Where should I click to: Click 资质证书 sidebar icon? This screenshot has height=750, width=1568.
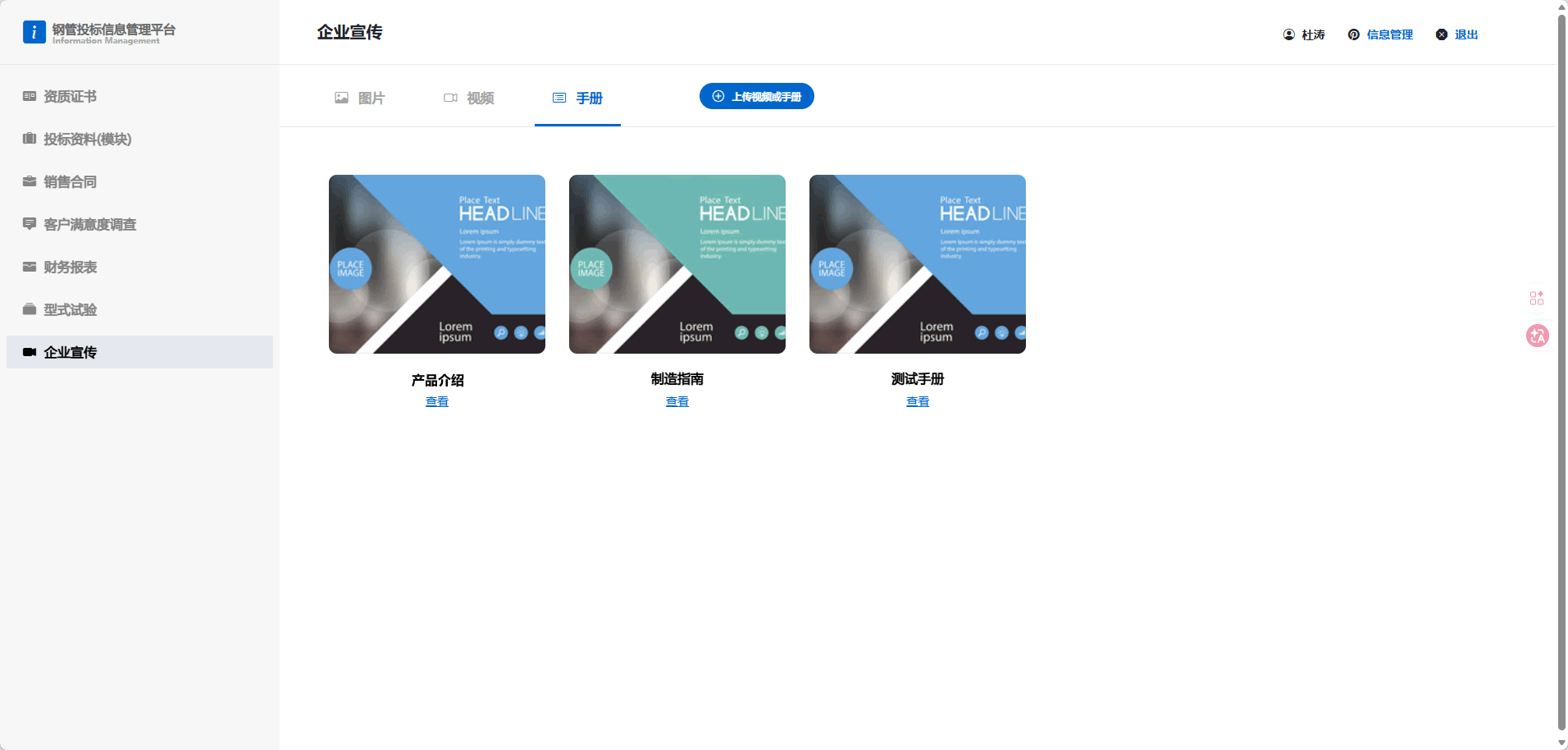(x=30, y=96)
